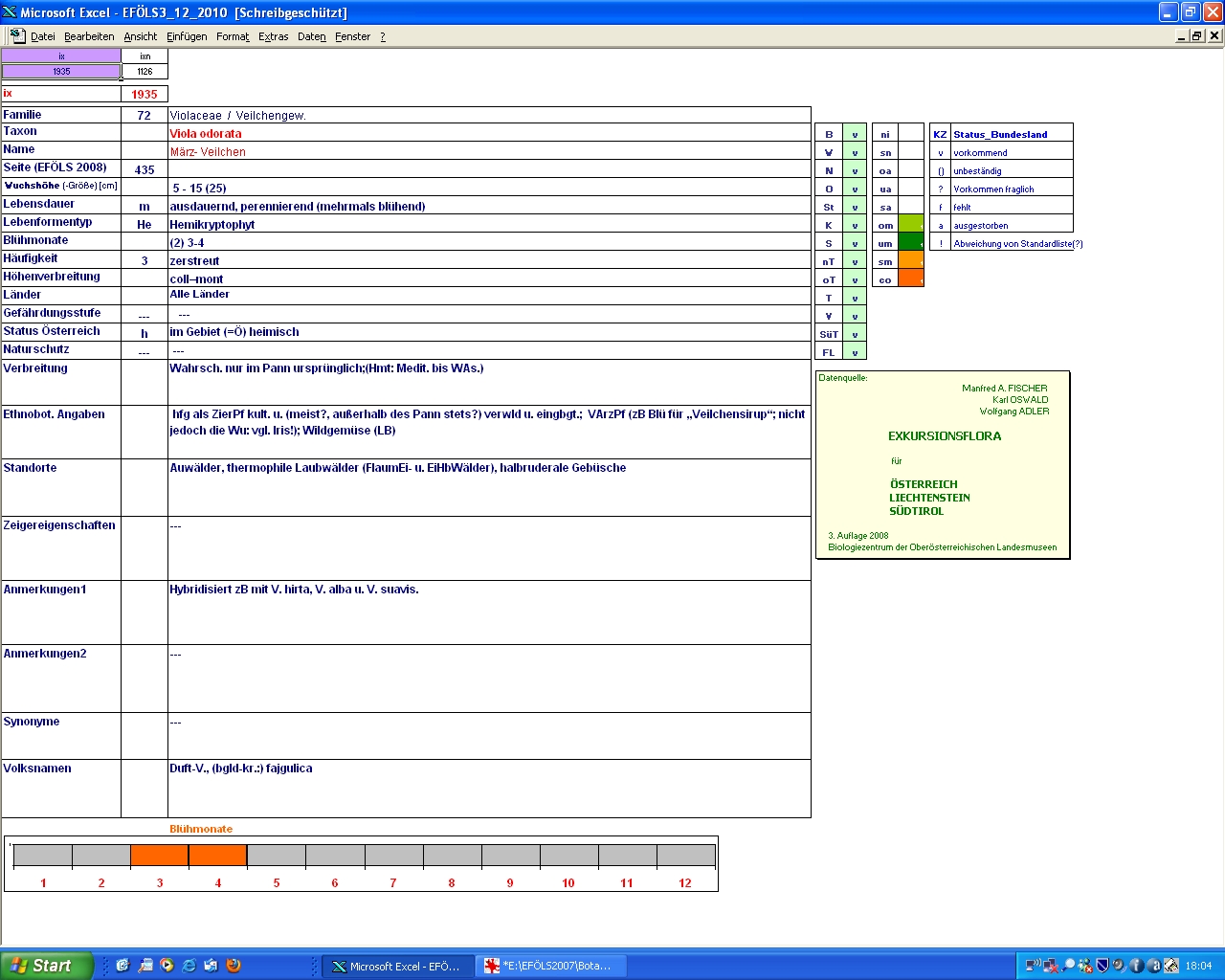Click the magnifier tray icon
This screenshot has width=1225, height=980.
(x=1068, y=966)
